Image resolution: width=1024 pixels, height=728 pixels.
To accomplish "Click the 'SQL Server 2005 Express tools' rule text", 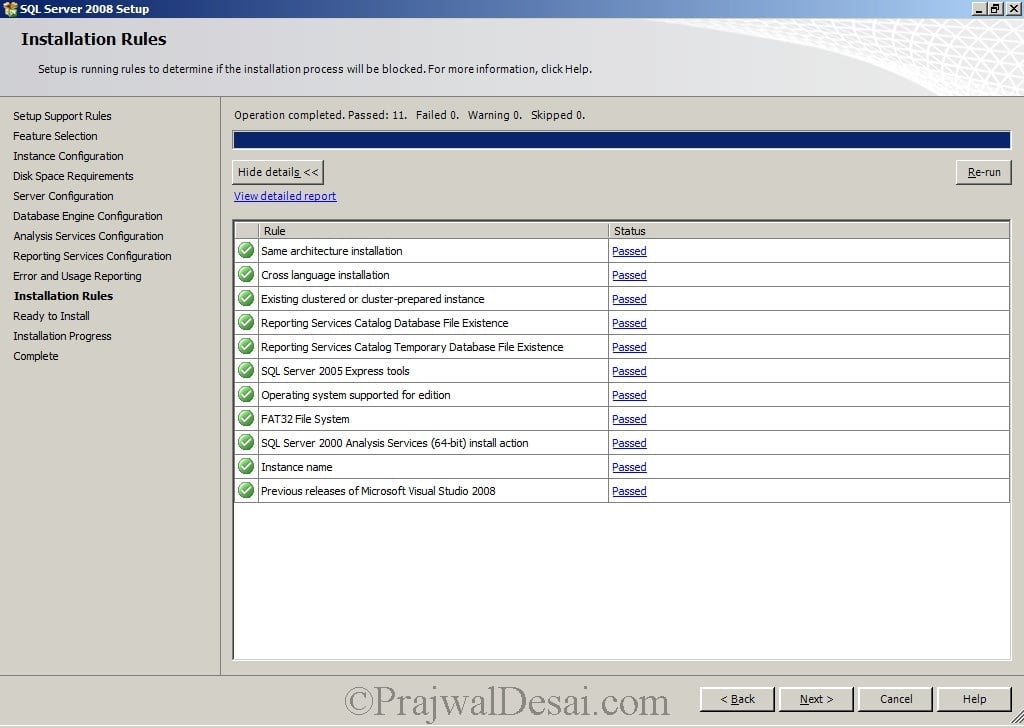I will click(x=335, y=371).
